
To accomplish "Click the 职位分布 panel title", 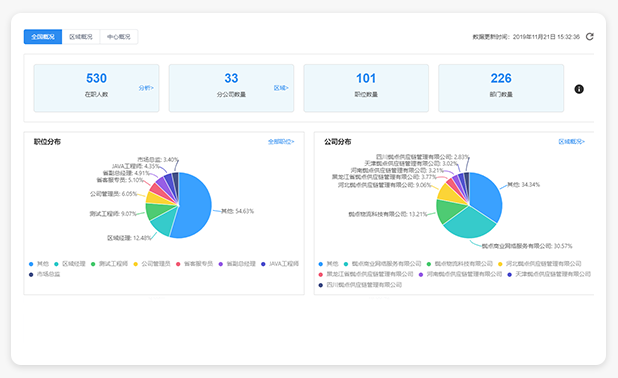I will [47, 142].
